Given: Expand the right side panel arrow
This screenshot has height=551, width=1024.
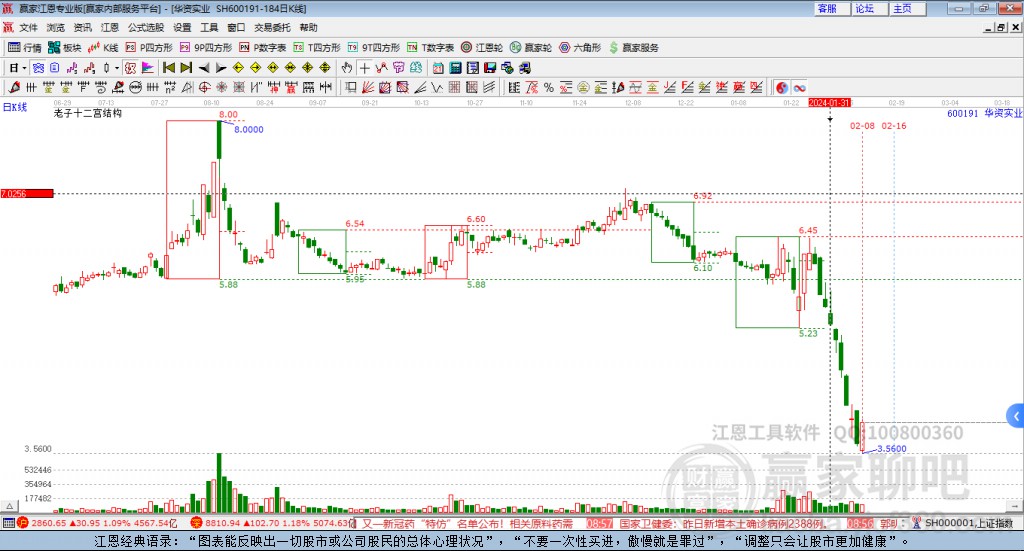Looking at the screenshot, I should pyautogui.click(x=1016, y=416).
